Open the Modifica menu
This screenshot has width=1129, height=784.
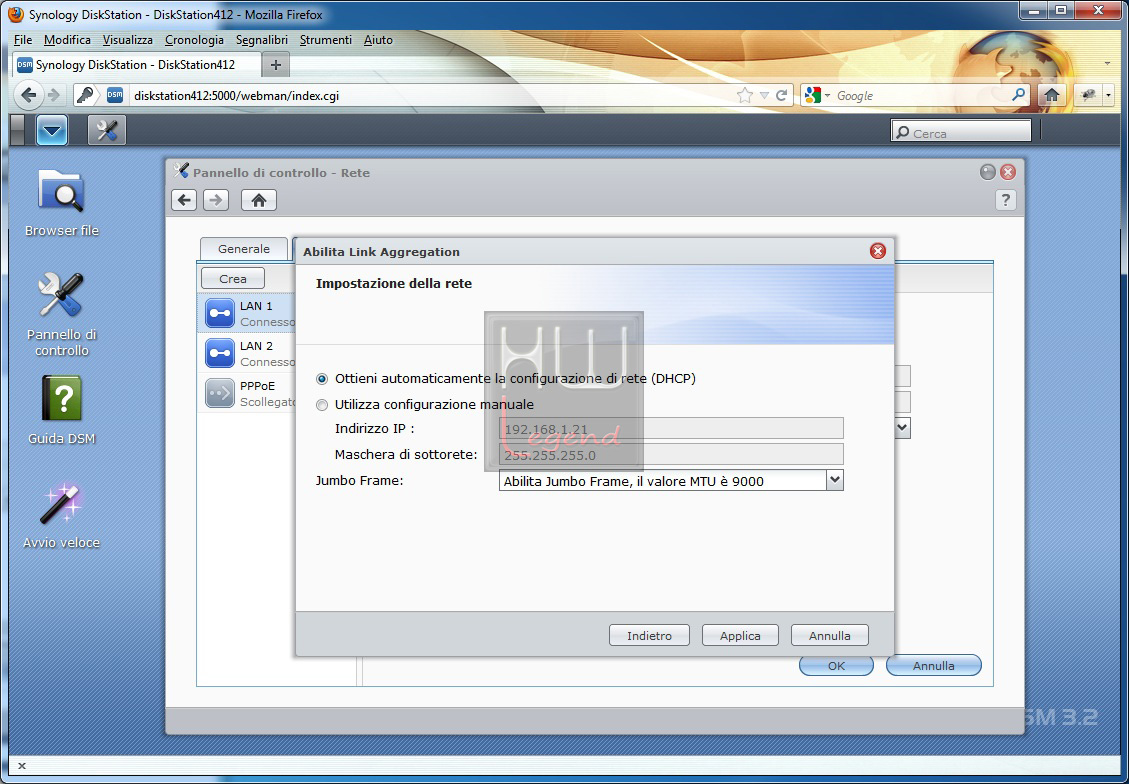[67, 40]
